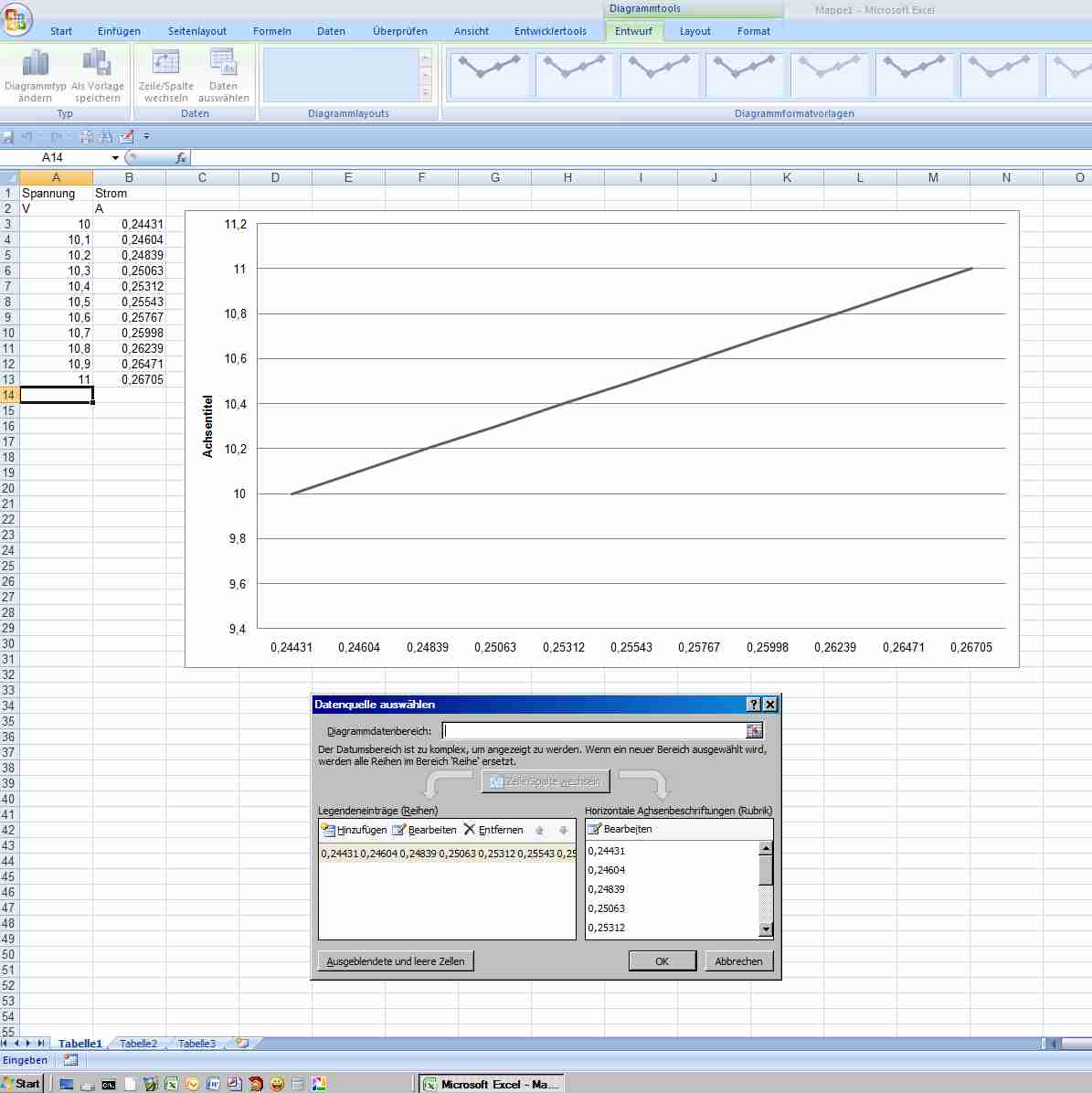Viewport: 1092px width, 1093px height.
Task: Click range selector icon in Diagrammdatenbereich field
Action: coord(754,730)
